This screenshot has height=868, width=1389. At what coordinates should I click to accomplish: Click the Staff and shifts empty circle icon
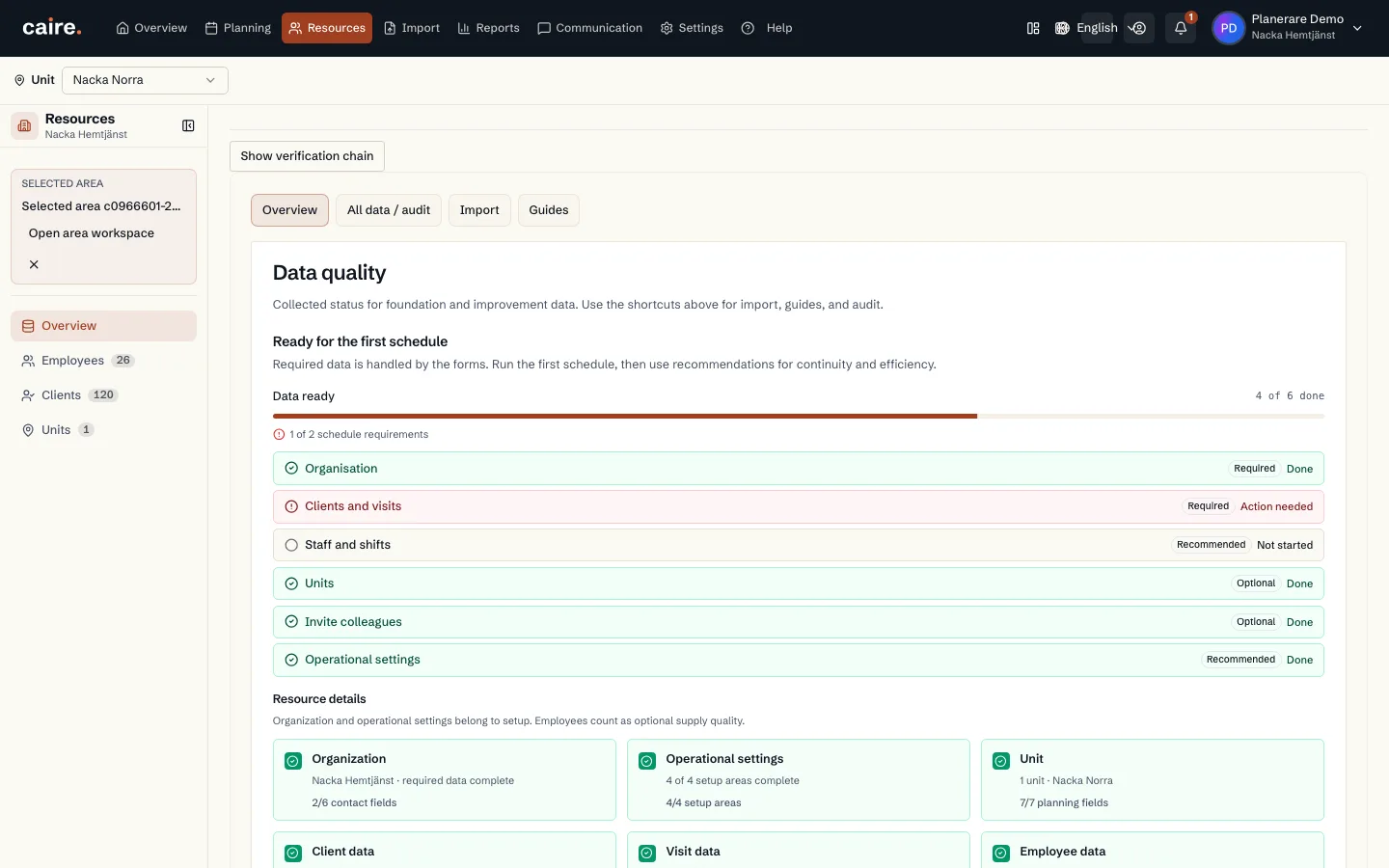coord(291,545)
